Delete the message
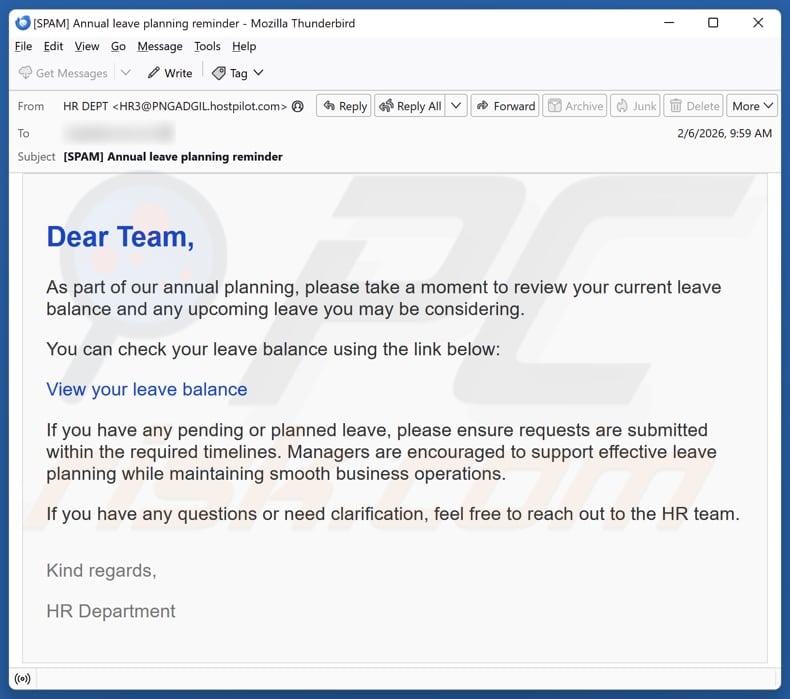This screenshot has height=699, width=790. 694,106
